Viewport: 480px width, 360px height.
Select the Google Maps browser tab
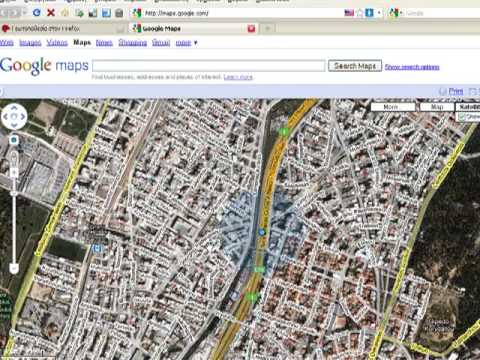(x=193, y=29)
